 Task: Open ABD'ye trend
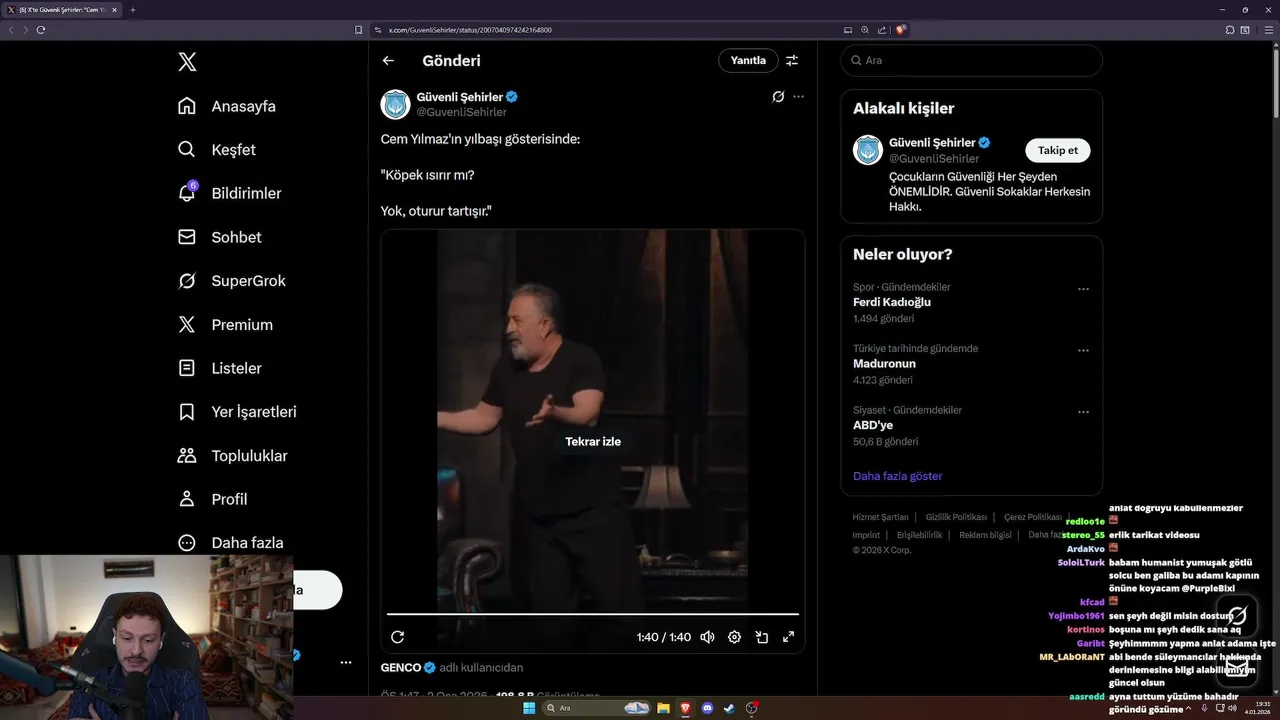872,425
